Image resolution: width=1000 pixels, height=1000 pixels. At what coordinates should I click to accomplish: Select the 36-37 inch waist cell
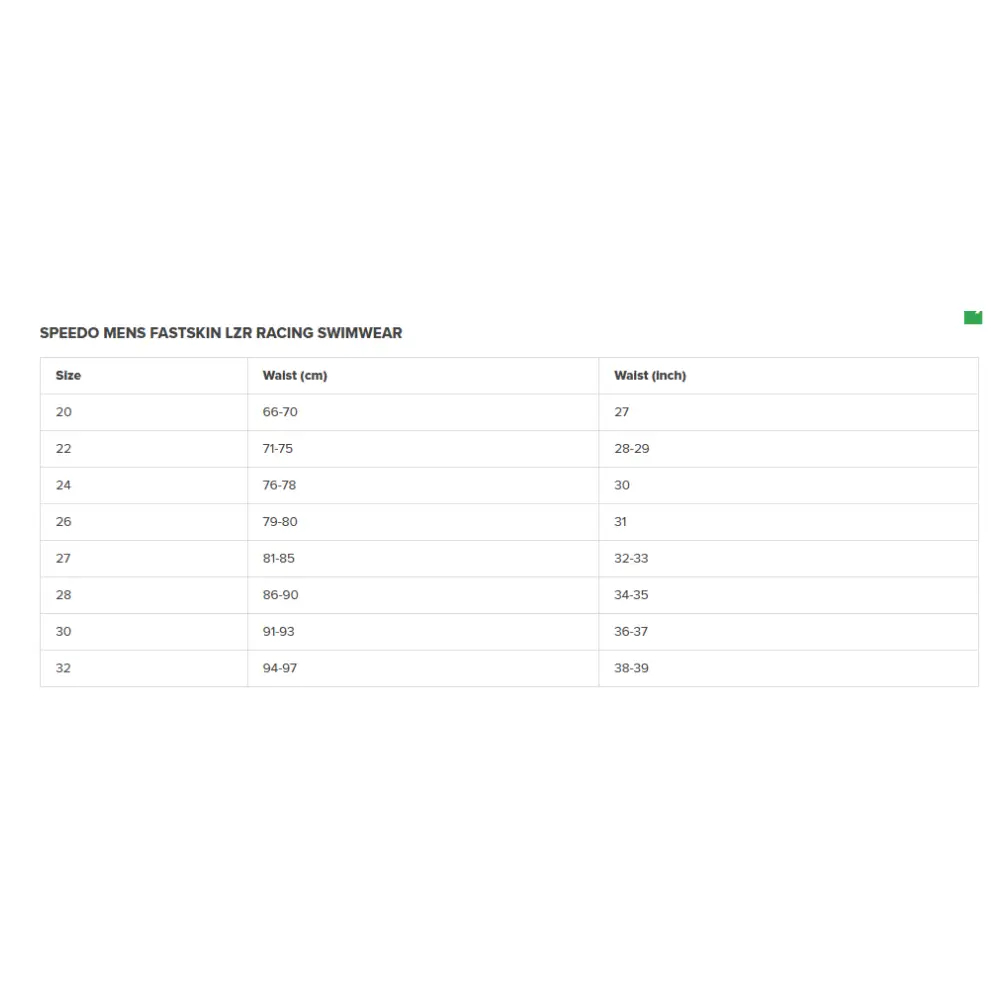tap(631, 632)
